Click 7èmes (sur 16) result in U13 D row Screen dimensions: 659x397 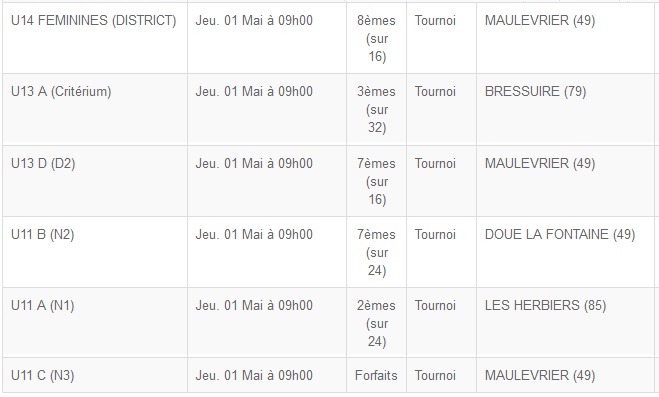click(x=377, y=181)
